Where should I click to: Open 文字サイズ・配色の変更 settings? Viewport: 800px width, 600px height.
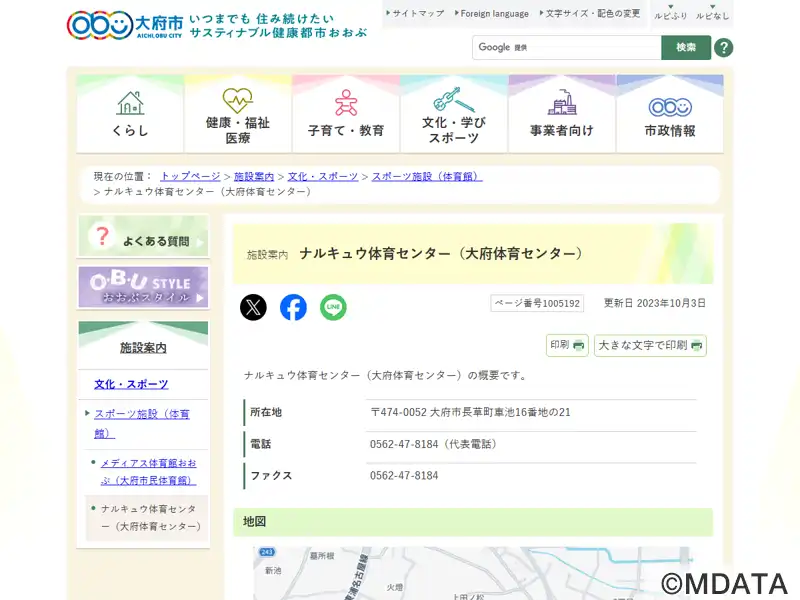(x=590, y=14)
